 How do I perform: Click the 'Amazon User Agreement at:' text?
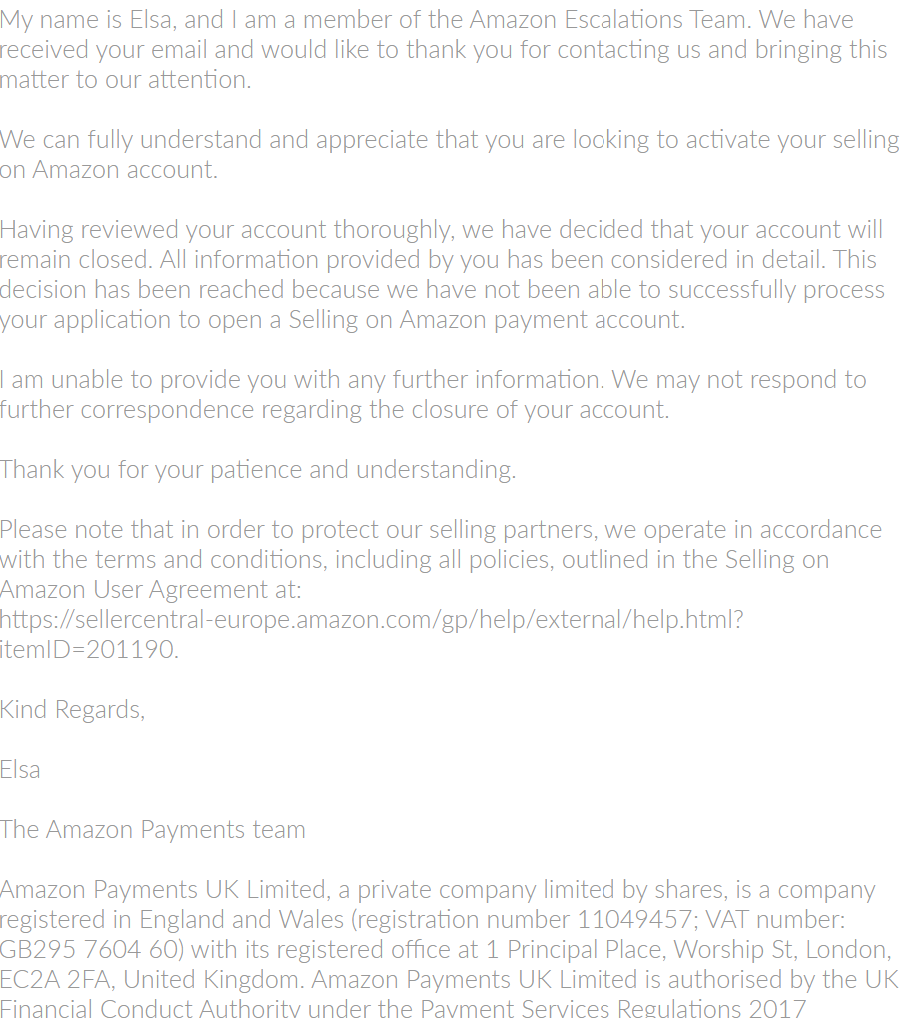[x=151, y=590]
